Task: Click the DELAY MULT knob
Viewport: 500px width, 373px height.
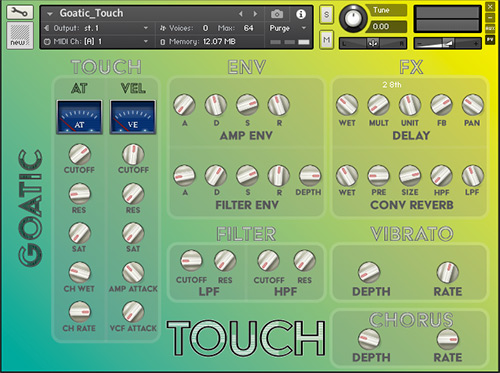Action: pyautogui.click(x=378, y=105)
